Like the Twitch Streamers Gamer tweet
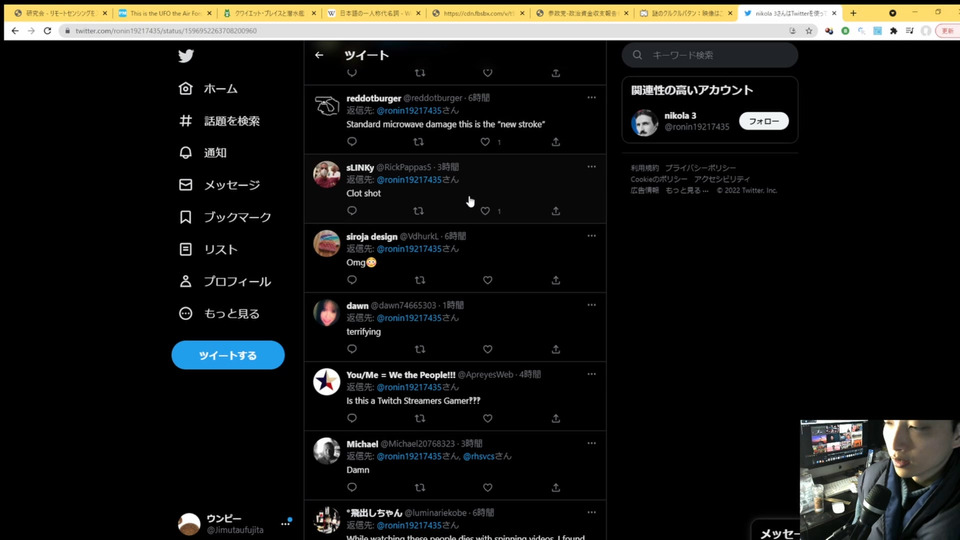 click(x=487, y=418)
